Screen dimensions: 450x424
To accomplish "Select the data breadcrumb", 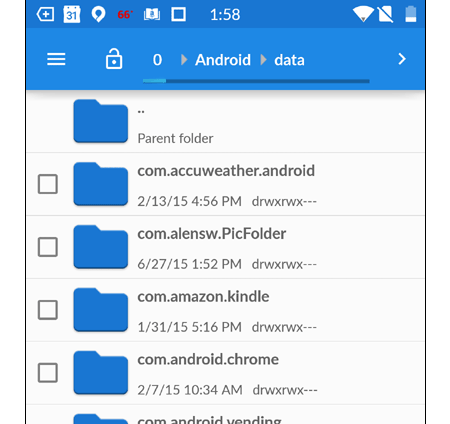I will 289,60.
